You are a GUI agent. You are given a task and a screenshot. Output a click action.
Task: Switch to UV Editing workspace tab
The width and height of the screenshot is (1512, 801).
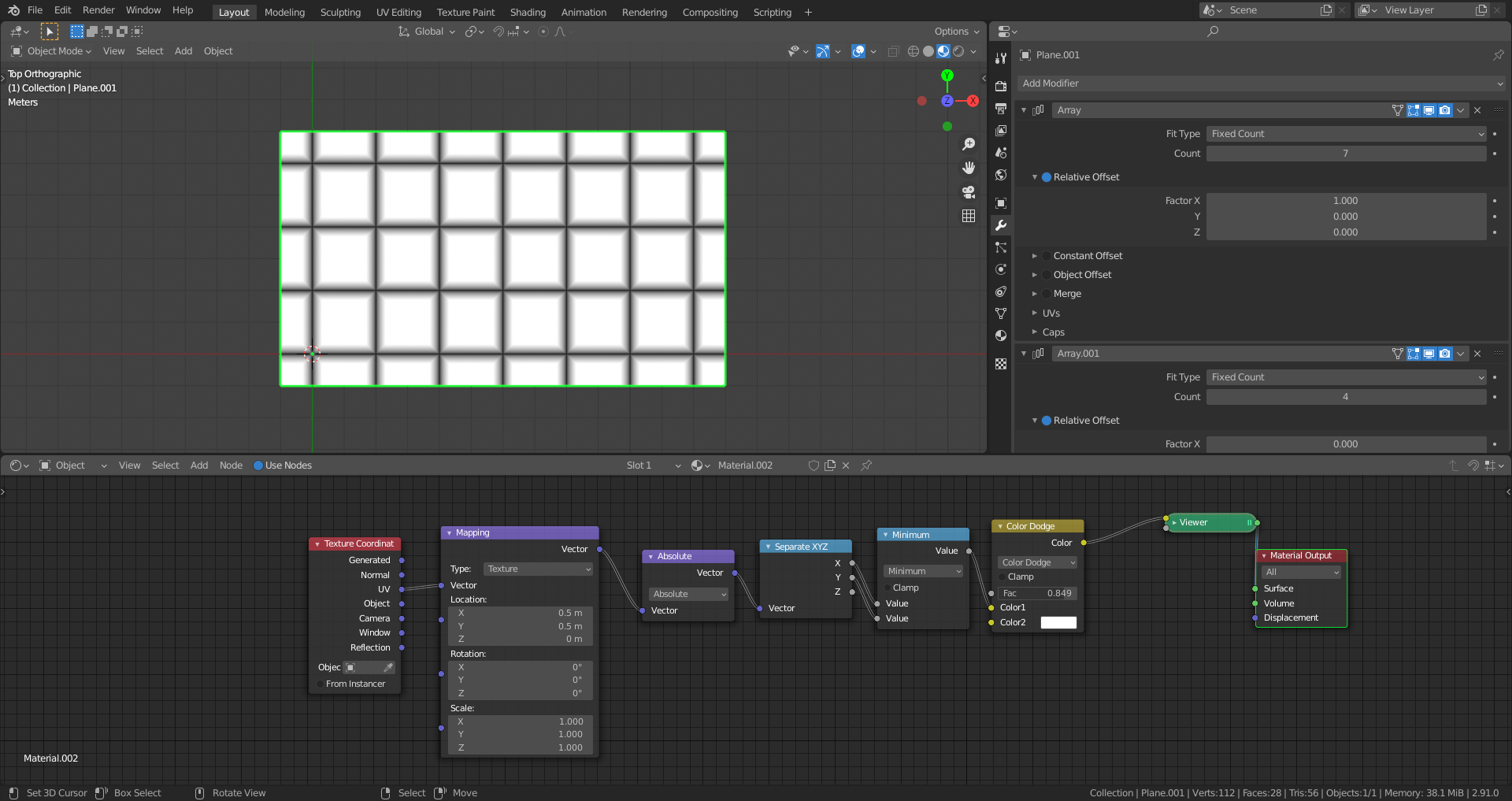click(398, 13)
